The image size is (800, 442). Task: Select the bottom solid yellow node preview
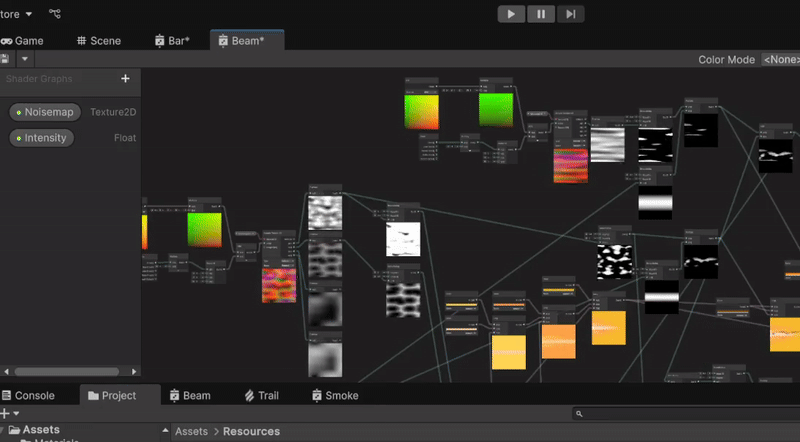point(509,353)
